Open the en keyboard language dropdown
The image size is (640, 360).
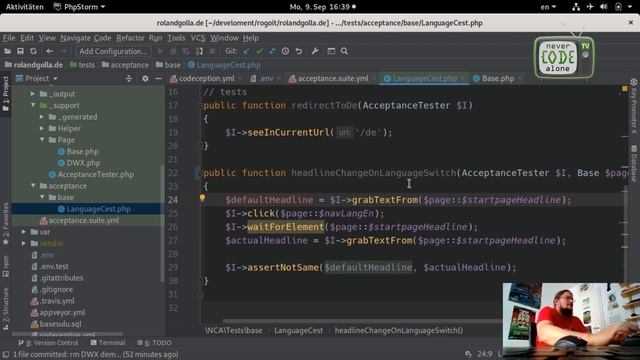pyautogui.click(x=548, y=7)
